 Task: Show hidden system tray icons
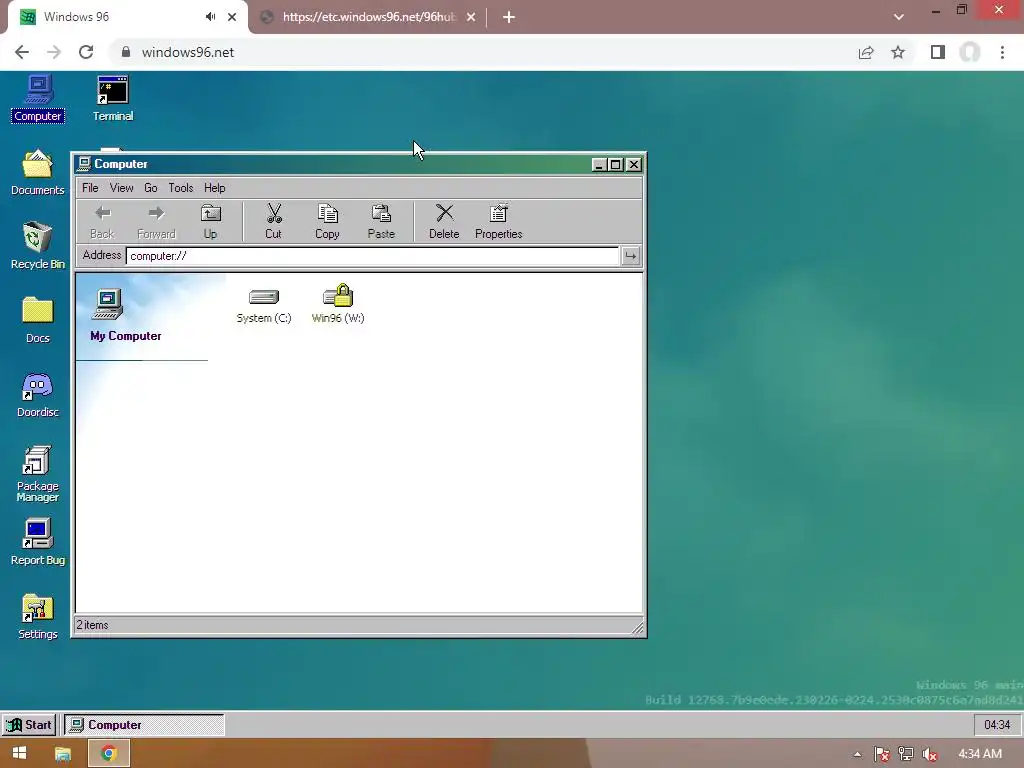tap(857, 754)
